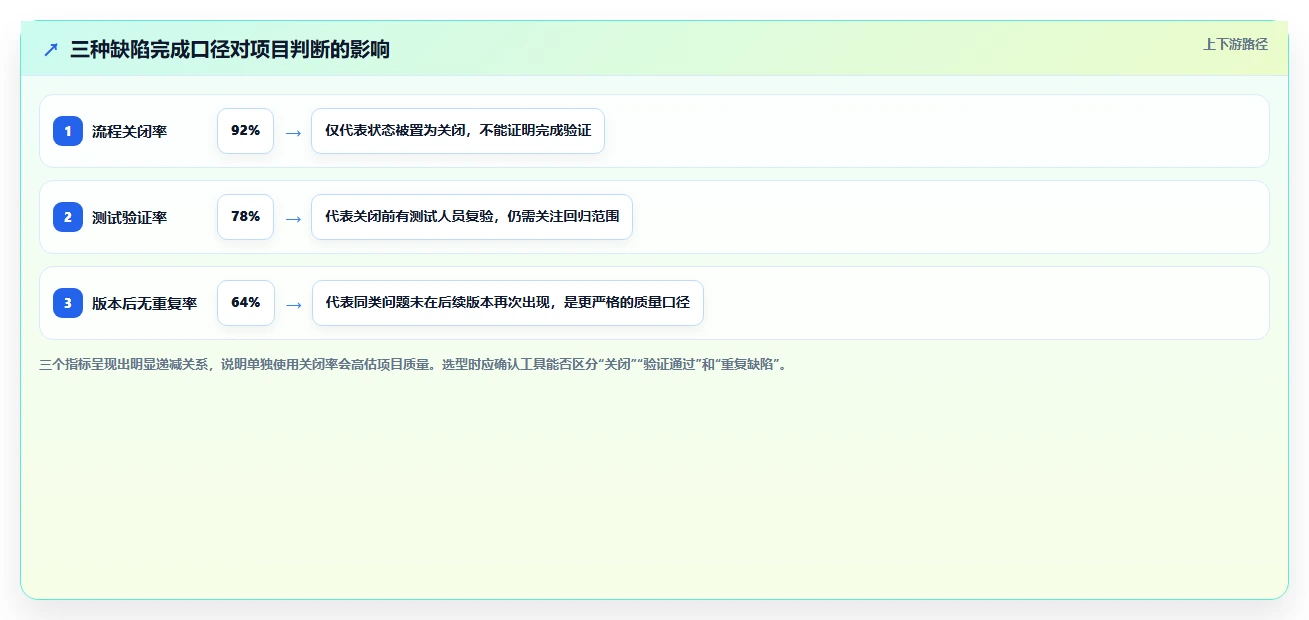Click the 流程关闭率 label
This screenshot has height=620, width=1309.
point(129,131)
